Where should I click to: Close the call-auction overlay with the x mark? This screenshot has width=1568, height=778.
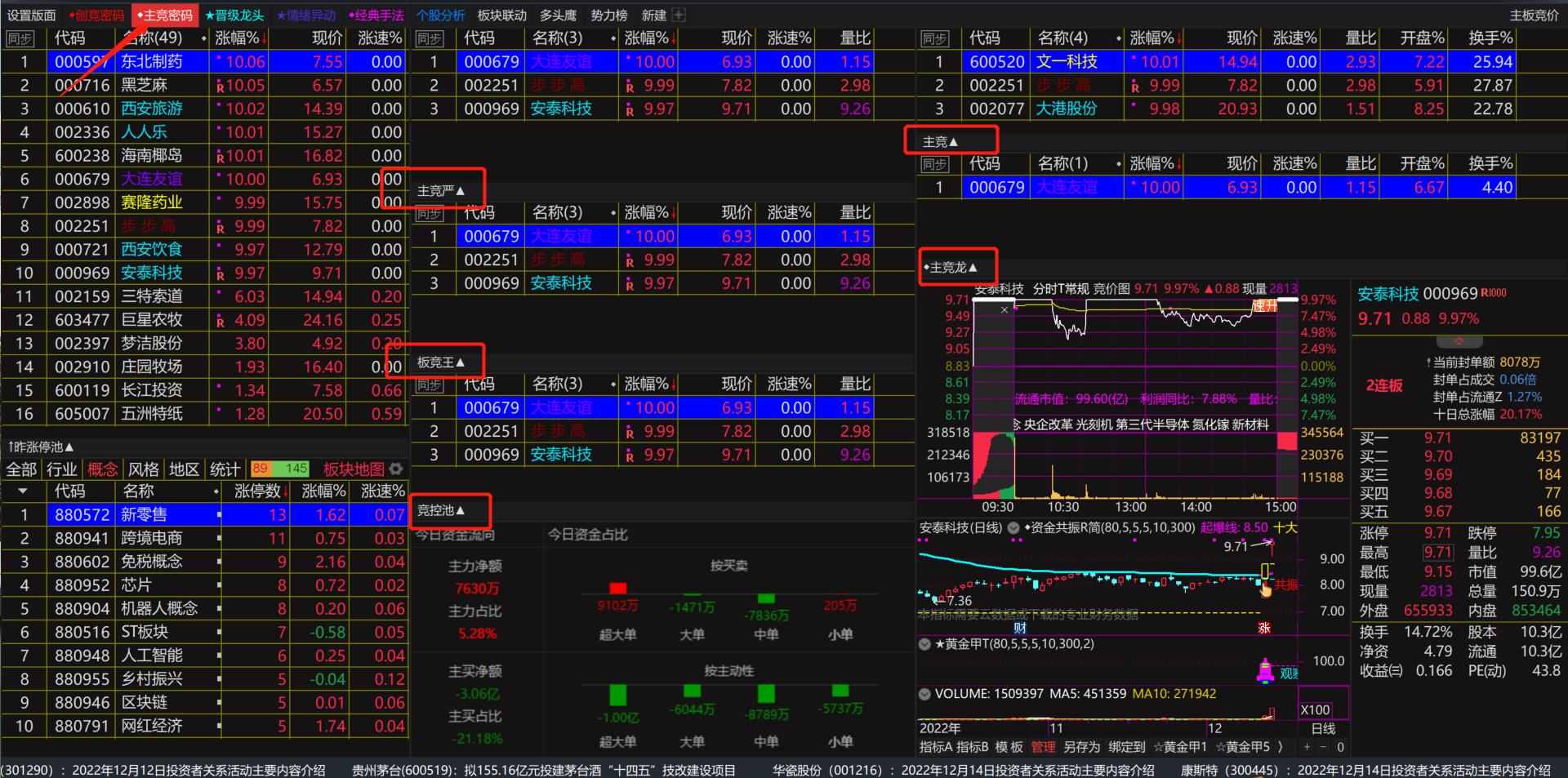[x=1004, y=309]
